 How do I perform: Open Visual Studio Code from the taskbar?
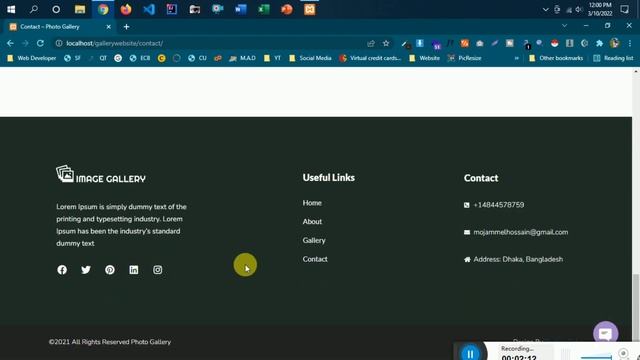coord(149,9)
